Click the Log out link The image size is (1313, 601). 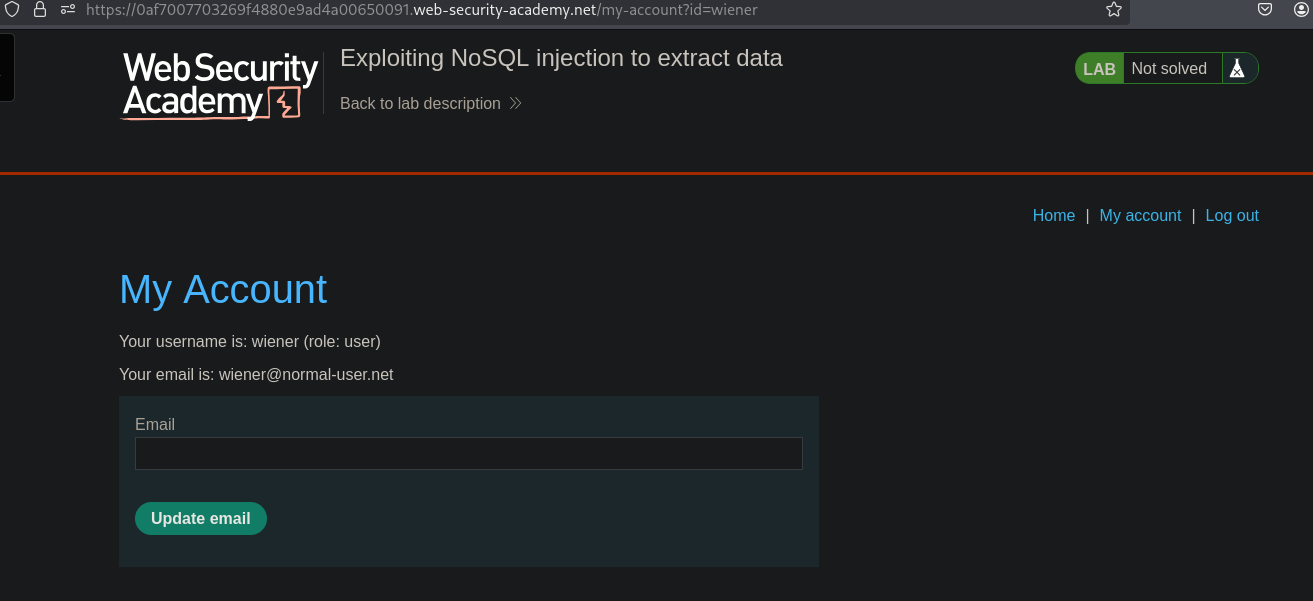(1232, 216)
